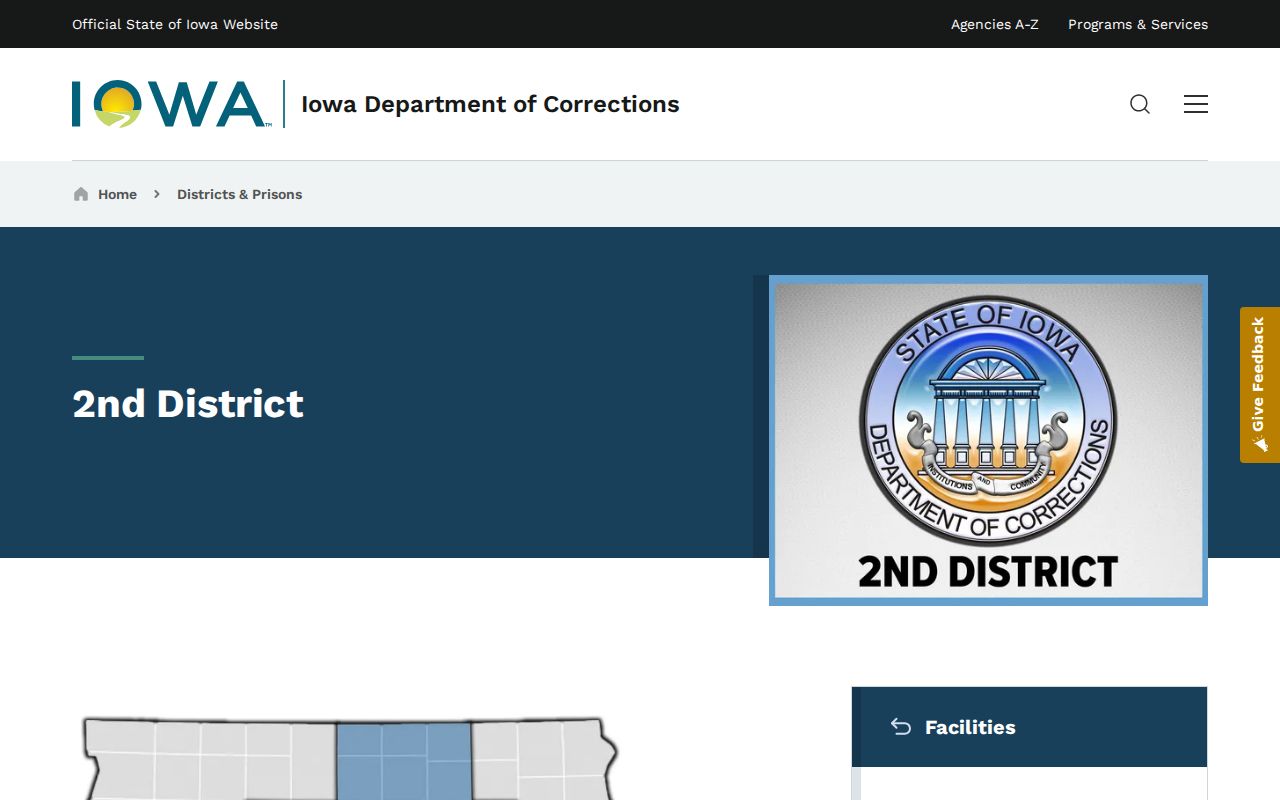Screen dimensions: 1280x800
Task: Click Iowa Department of Corrections title
Action: [490, 104]
